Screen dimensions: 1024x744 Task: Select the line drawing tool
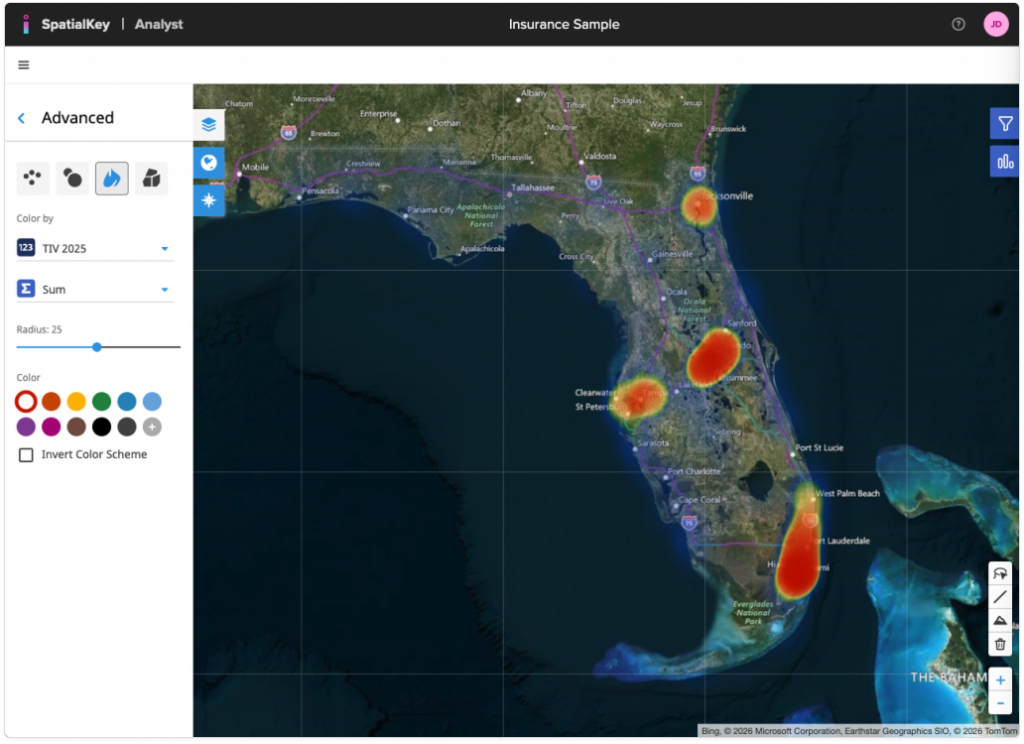tap(999, 596)
